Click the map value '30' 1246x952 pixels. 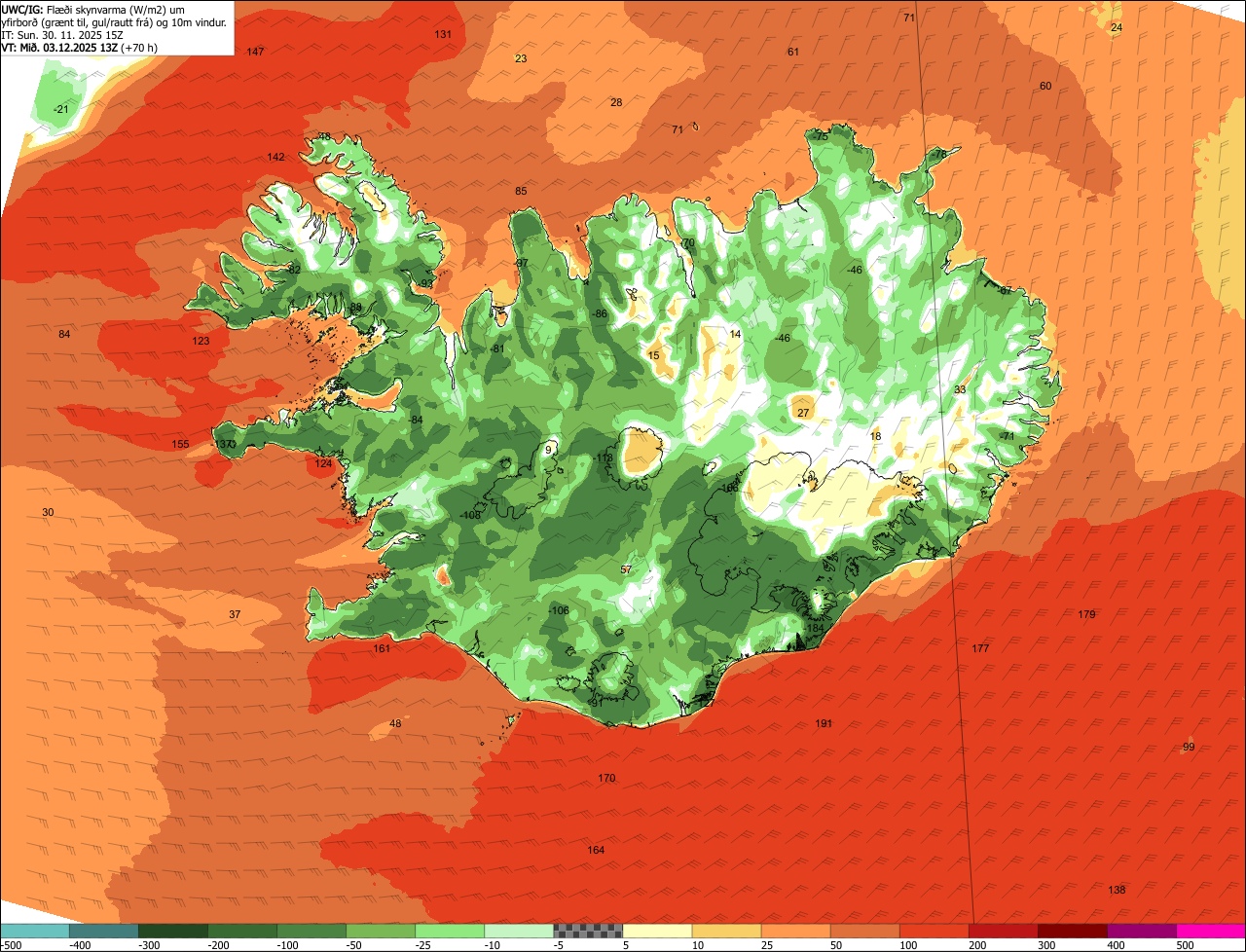[48, 512]
